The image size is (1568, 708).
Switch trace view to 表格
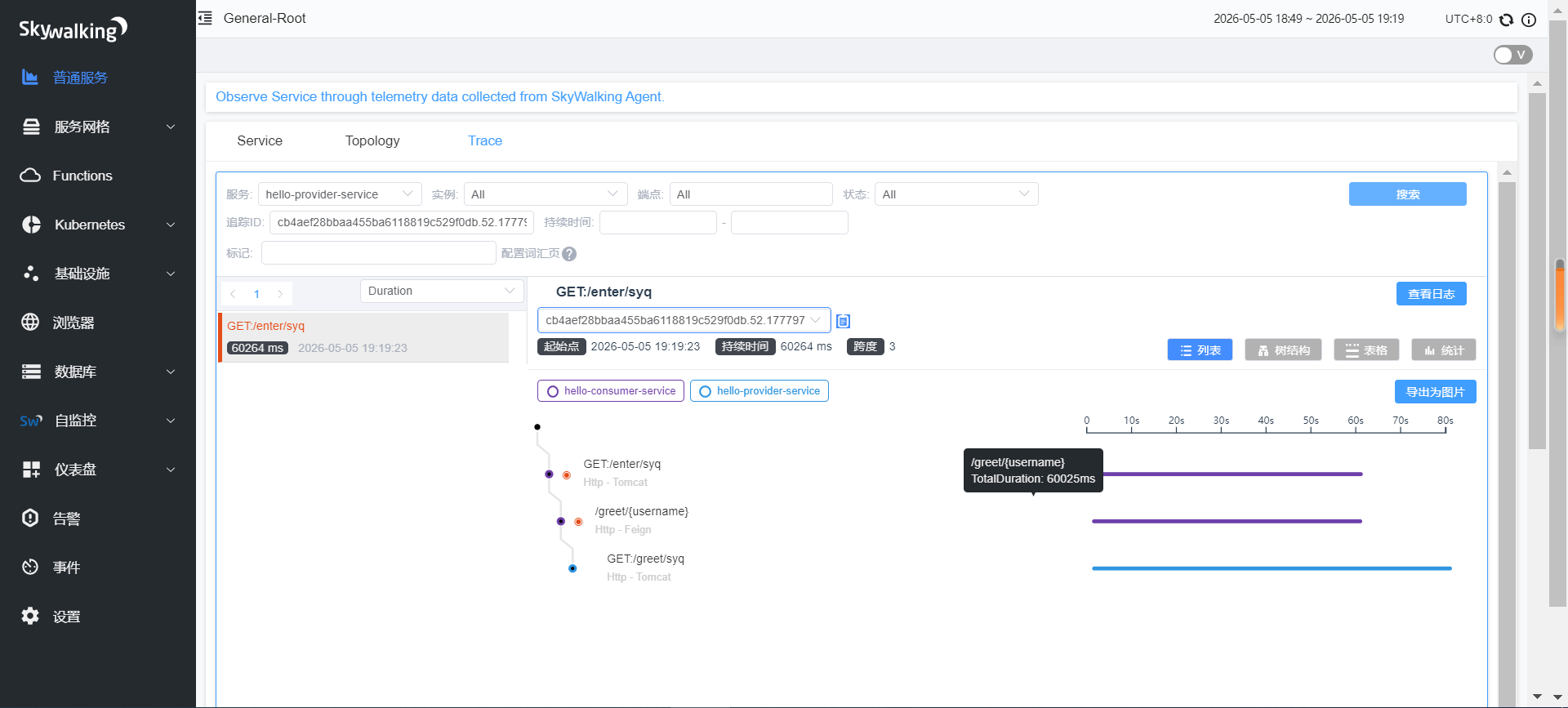[x=1366, y=350]
